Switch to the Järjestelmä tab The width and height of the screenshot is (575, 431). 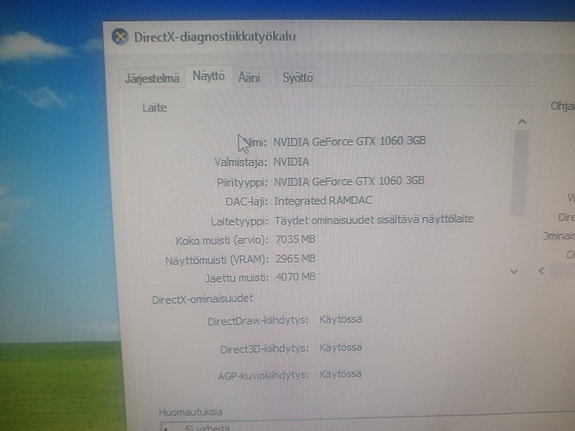(152, 78)
